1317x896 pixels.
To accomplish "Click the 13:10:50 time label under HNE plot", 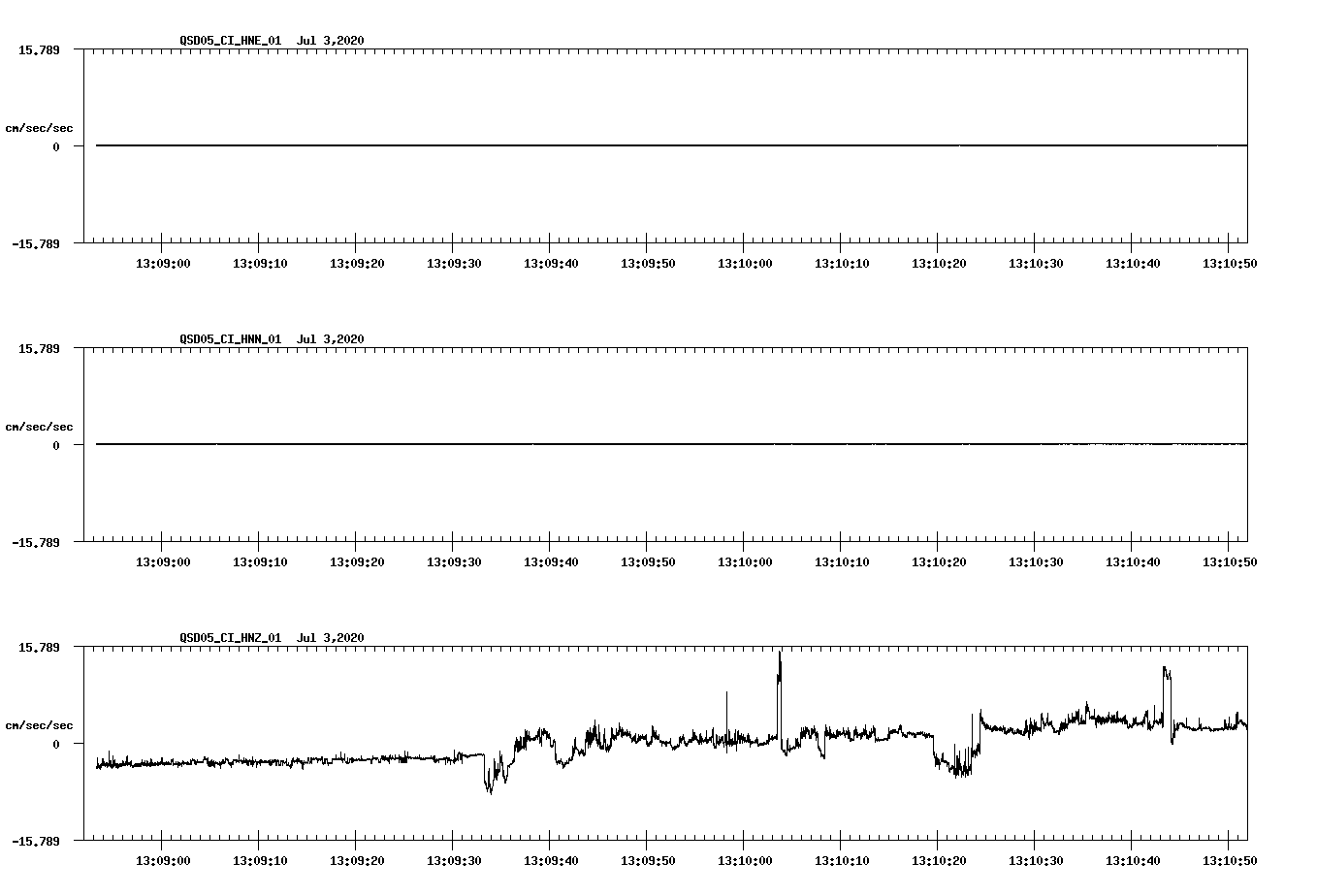I will pyautogui.click(x=1229, y=263).
